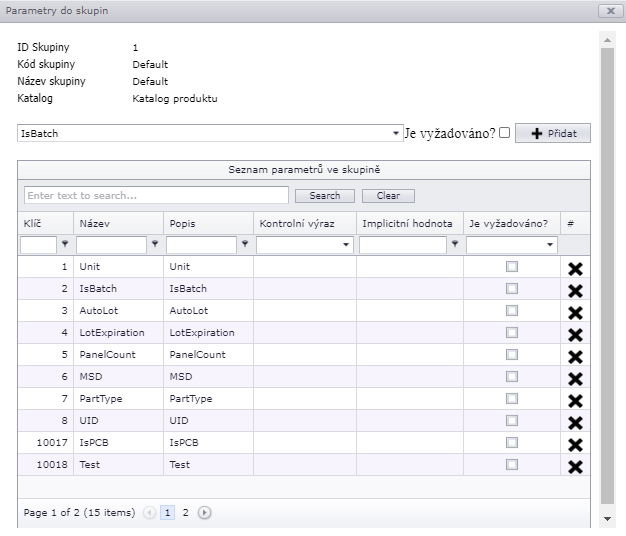Click the Přidat button

pyautogui.click(x=552, y=133)
